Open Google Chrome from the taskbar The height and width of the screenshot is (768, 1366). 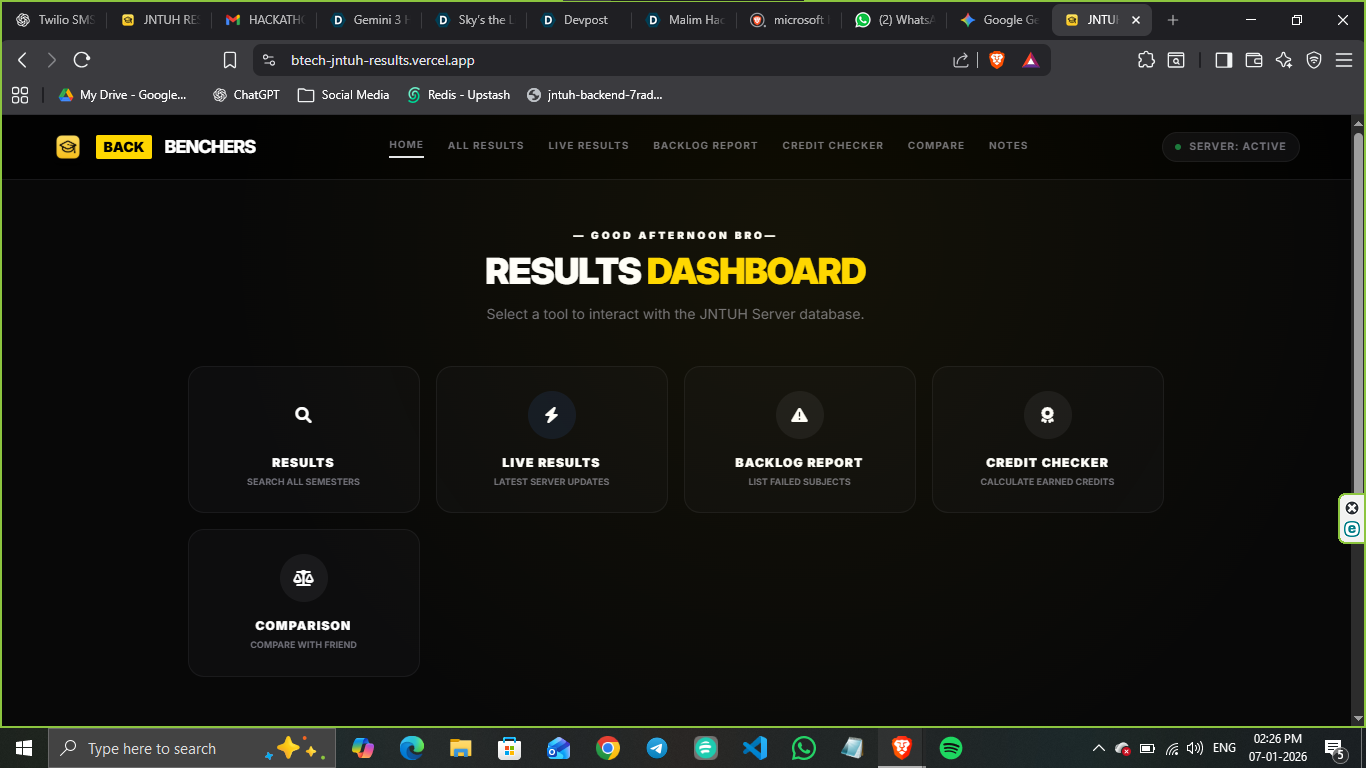click(608, 748)
